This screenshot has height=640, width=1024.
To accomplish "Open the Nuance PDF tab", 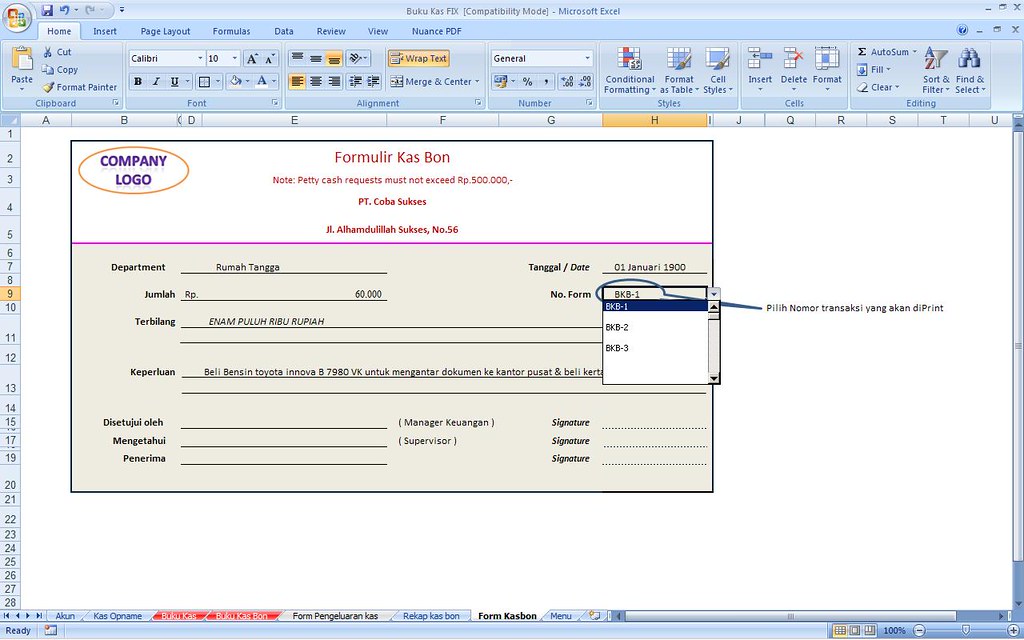I will [436, 31].
